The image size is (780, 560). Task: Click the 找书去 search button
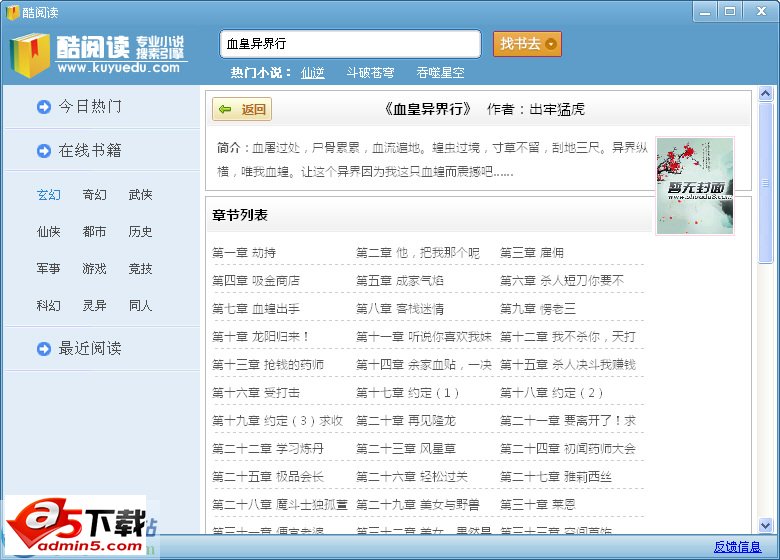pyautogui.click(x=527, y=44)
